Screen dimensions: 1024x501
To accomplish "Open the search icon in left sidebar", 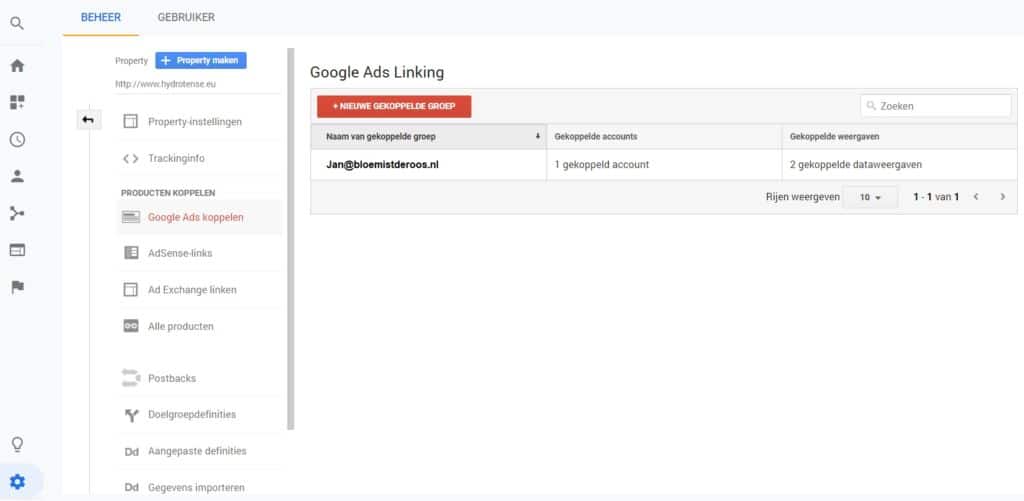I will coord(17,24).
